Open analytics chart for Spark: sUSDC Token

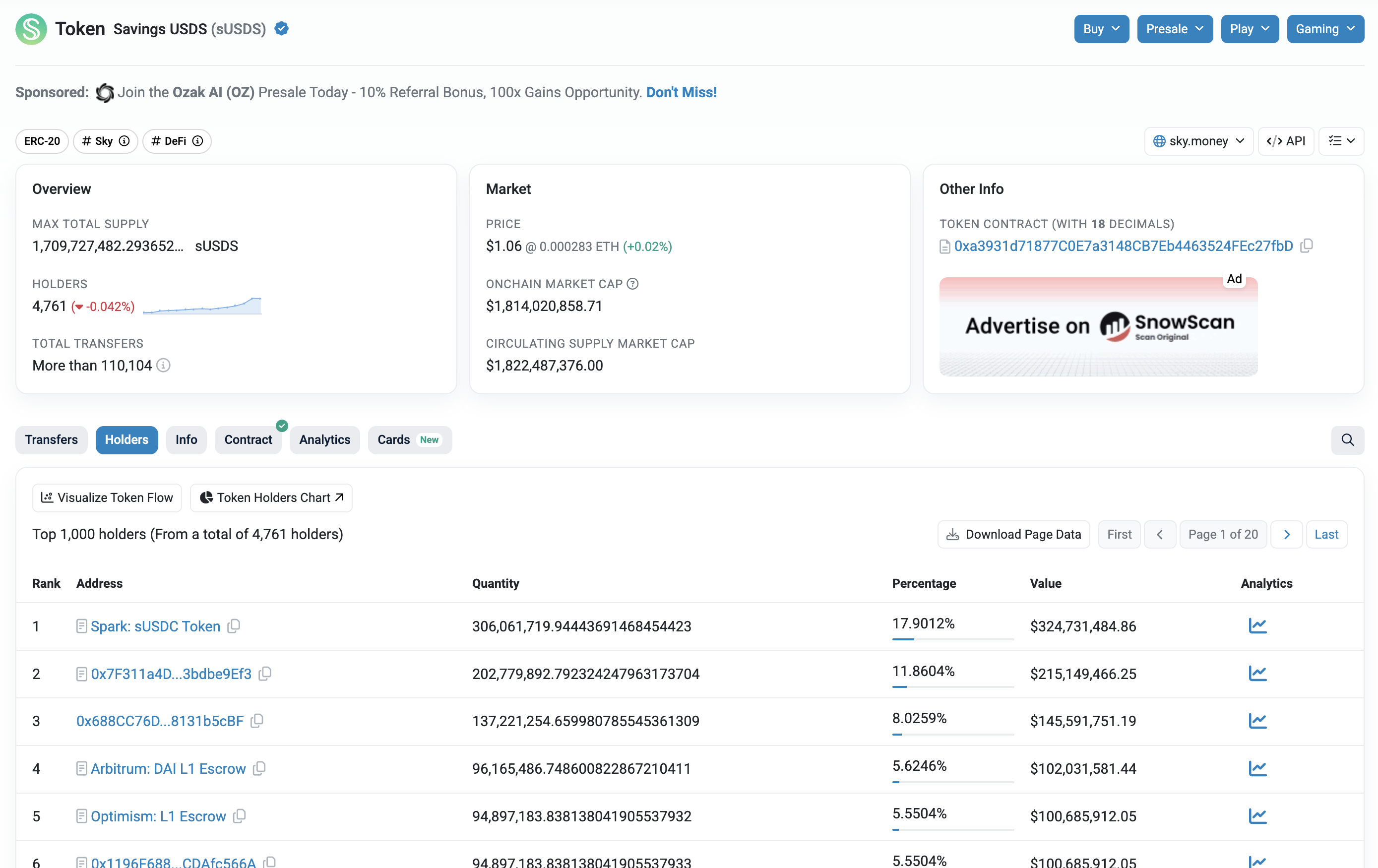coord(1257,626)
